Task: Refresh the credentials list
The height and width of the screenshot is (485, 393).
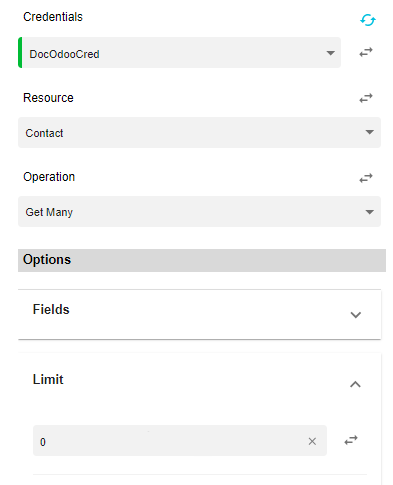Action: (x=368, y=20)
